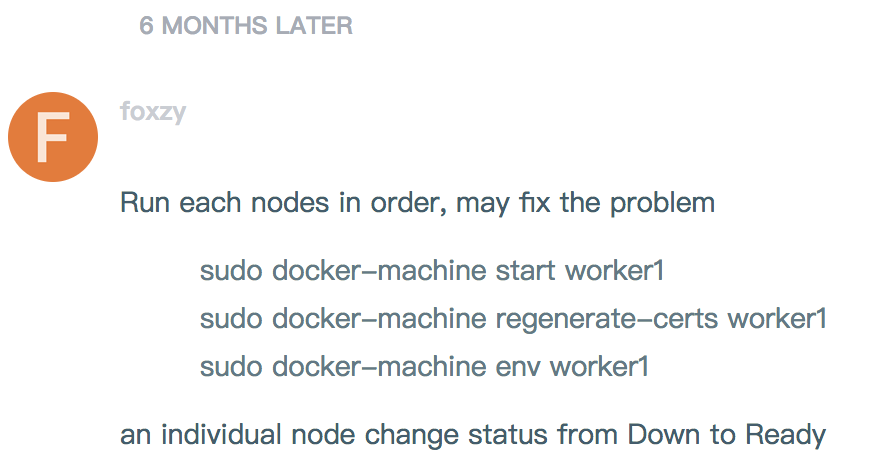Click the orange F avatar icon

pos(53,138)
